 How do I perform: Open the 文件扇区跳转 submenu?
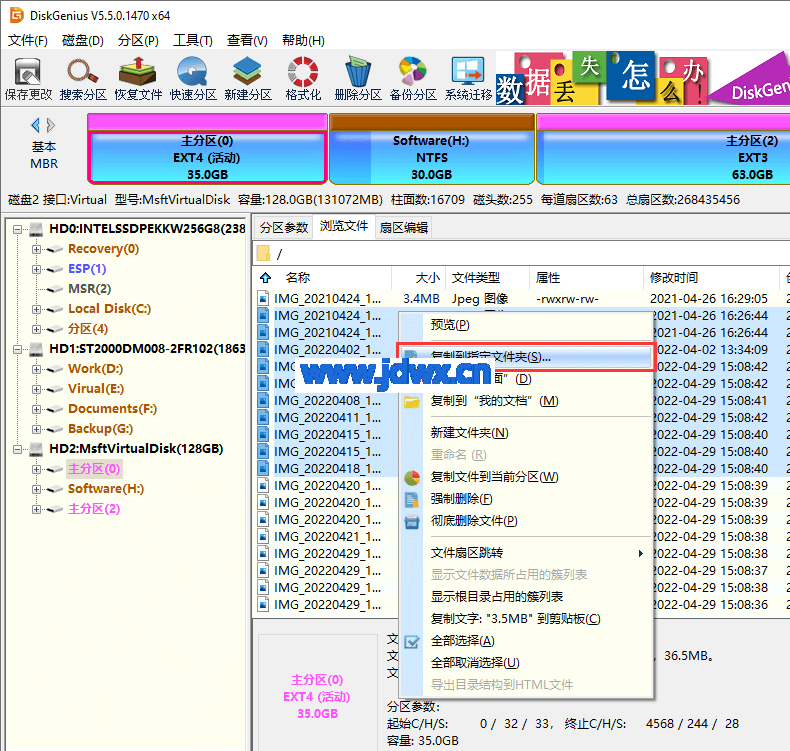pyautogui.click(x=525, y=553)
